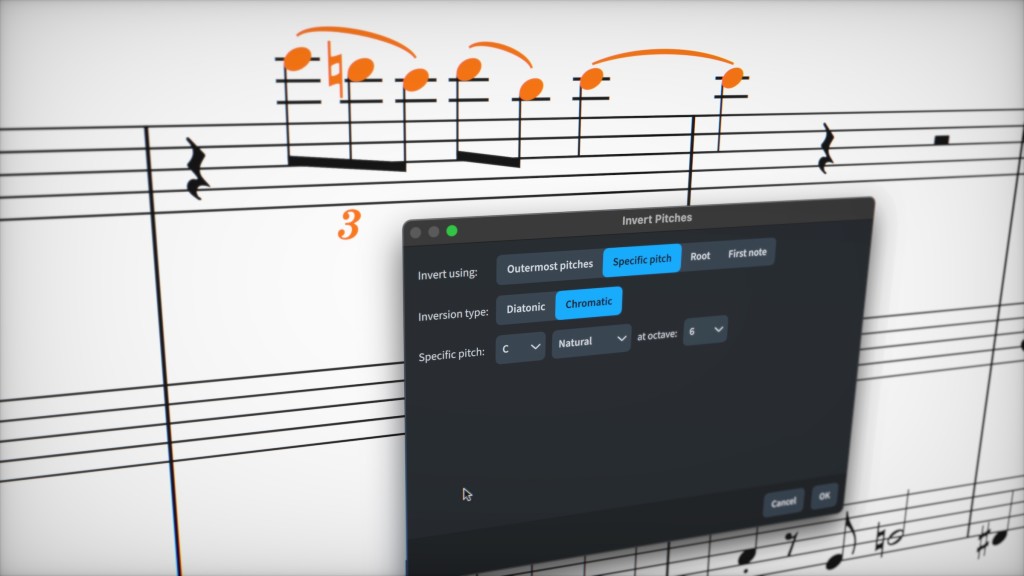1024x576 pixels.
Task: Switch invert mode to Root
Action: tap(700, 256)
